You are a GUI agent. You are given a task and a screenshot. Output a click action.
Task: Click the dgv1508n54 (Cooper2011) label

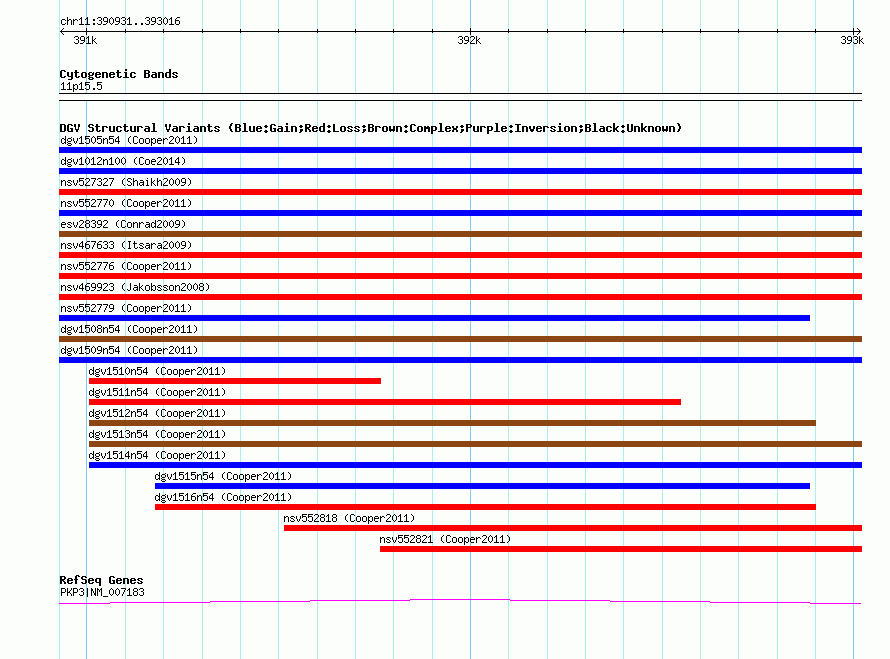tap(129, 329)
